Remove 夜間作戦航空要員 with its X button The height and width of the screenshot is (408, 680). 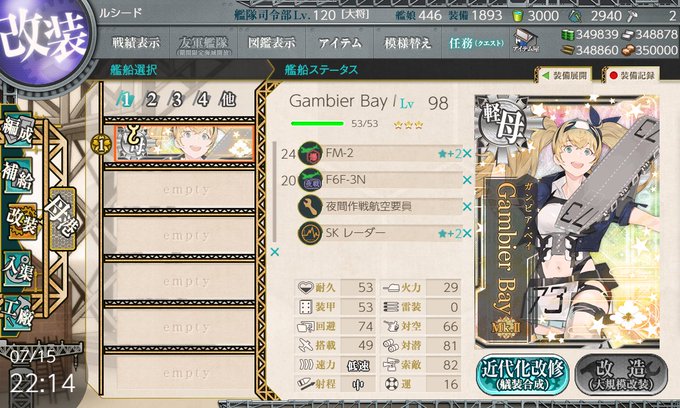[x=467, y=206]
